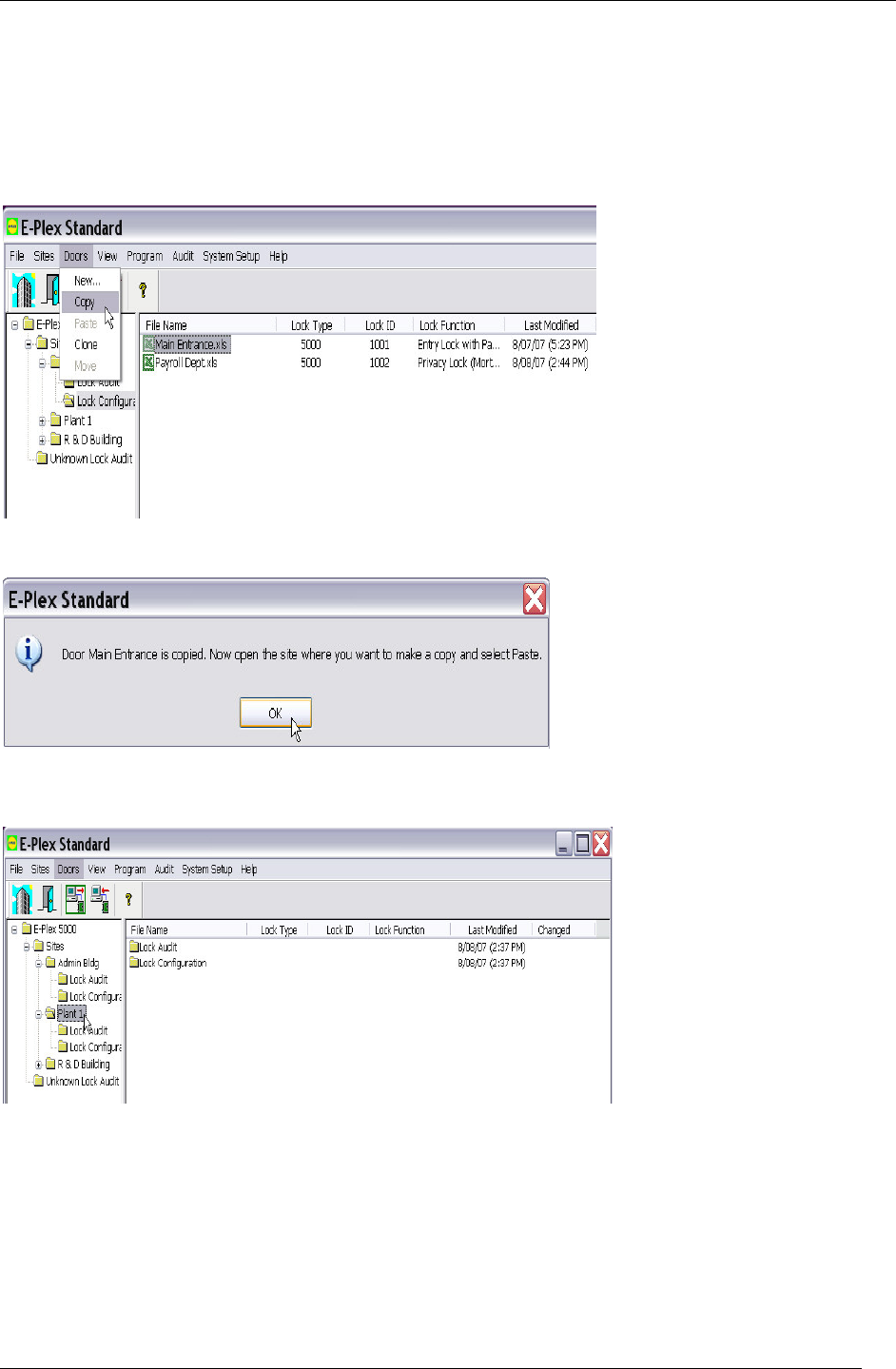Open Doors menu in window with Changed column
Viewport: 896px width, 1369px height.
(68, 869)
